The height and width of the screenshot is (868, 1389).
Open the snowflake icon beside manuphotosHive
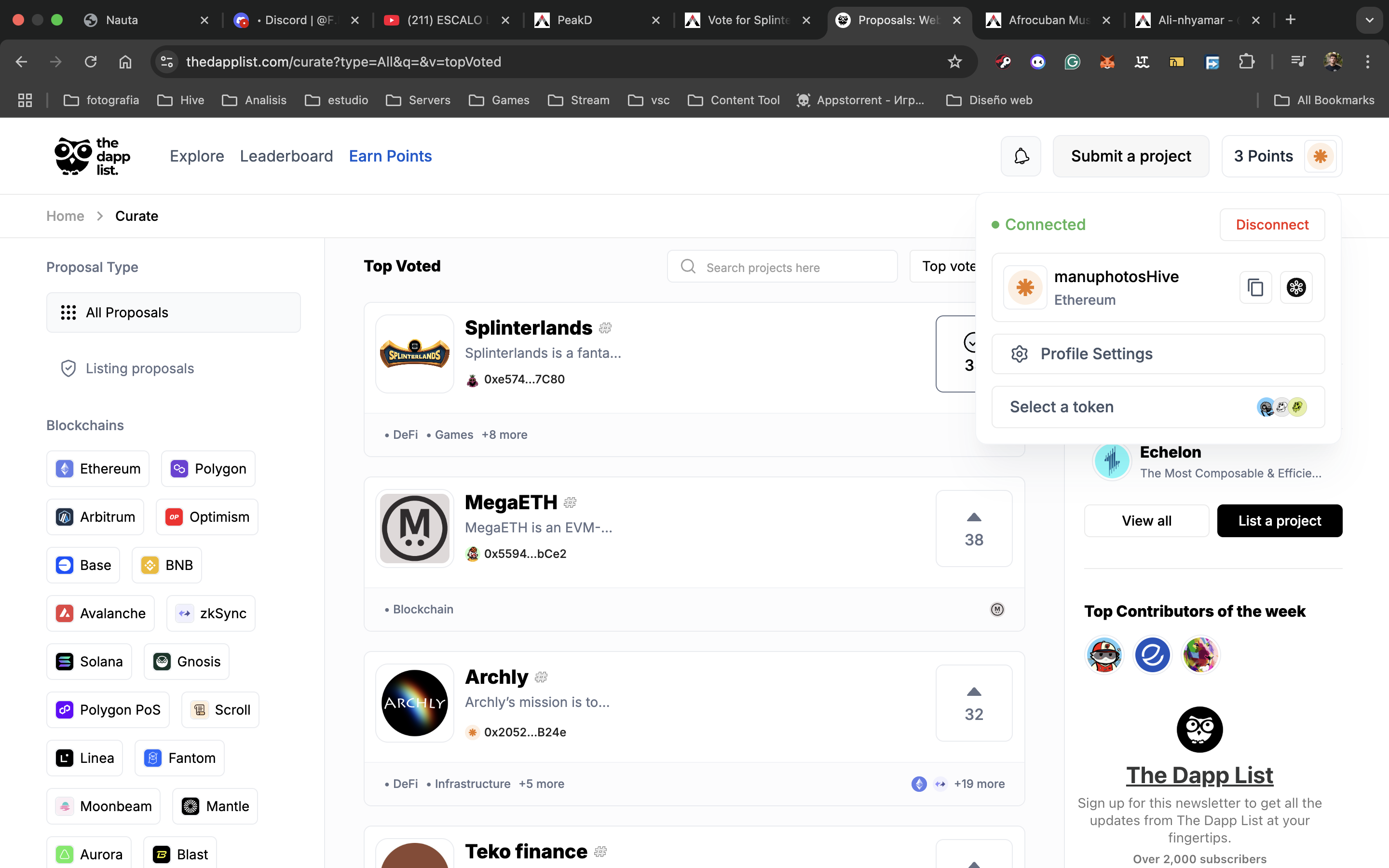(x=1296, y=287)
